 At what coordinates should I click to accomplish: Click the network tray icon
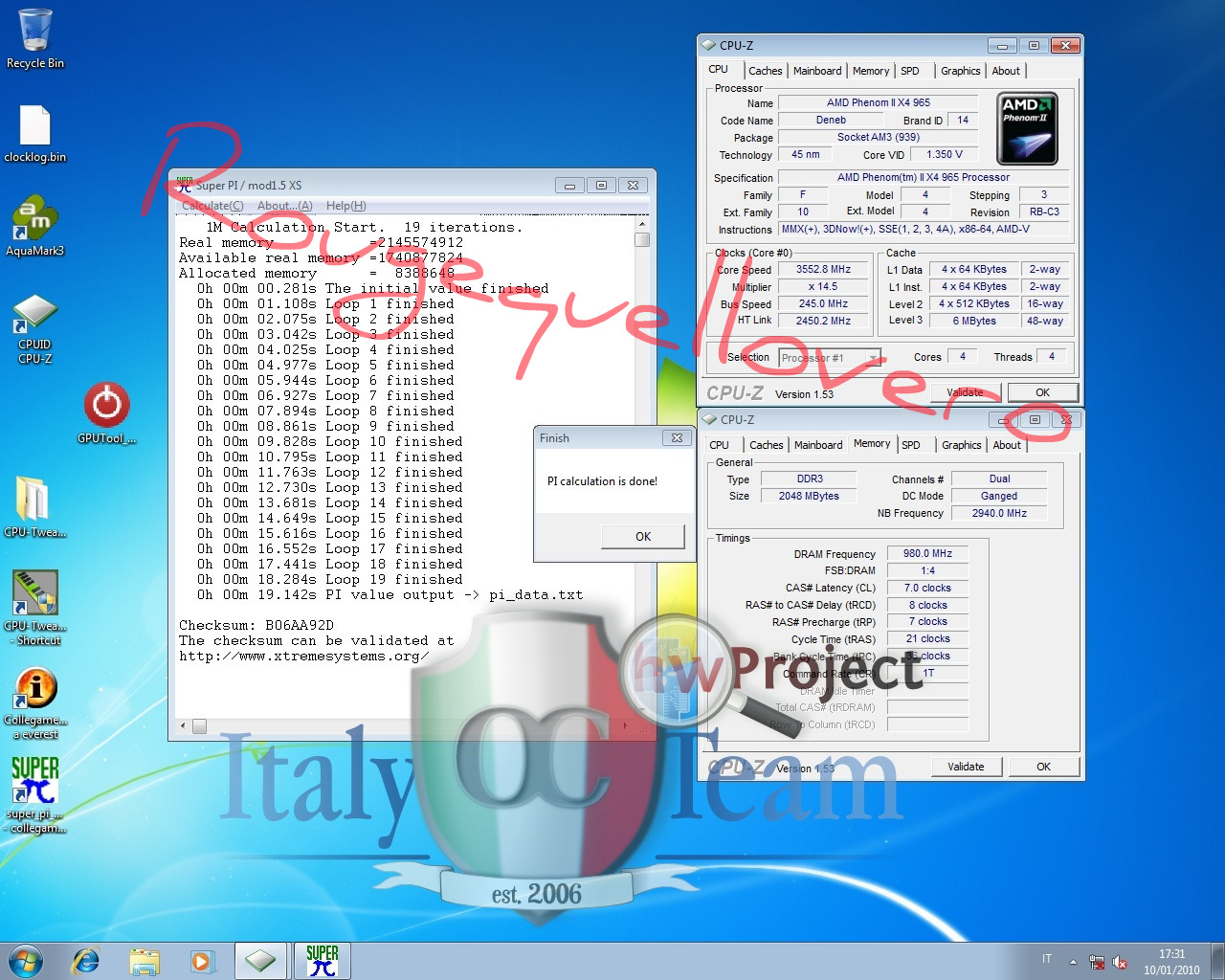click(1097, 962)
